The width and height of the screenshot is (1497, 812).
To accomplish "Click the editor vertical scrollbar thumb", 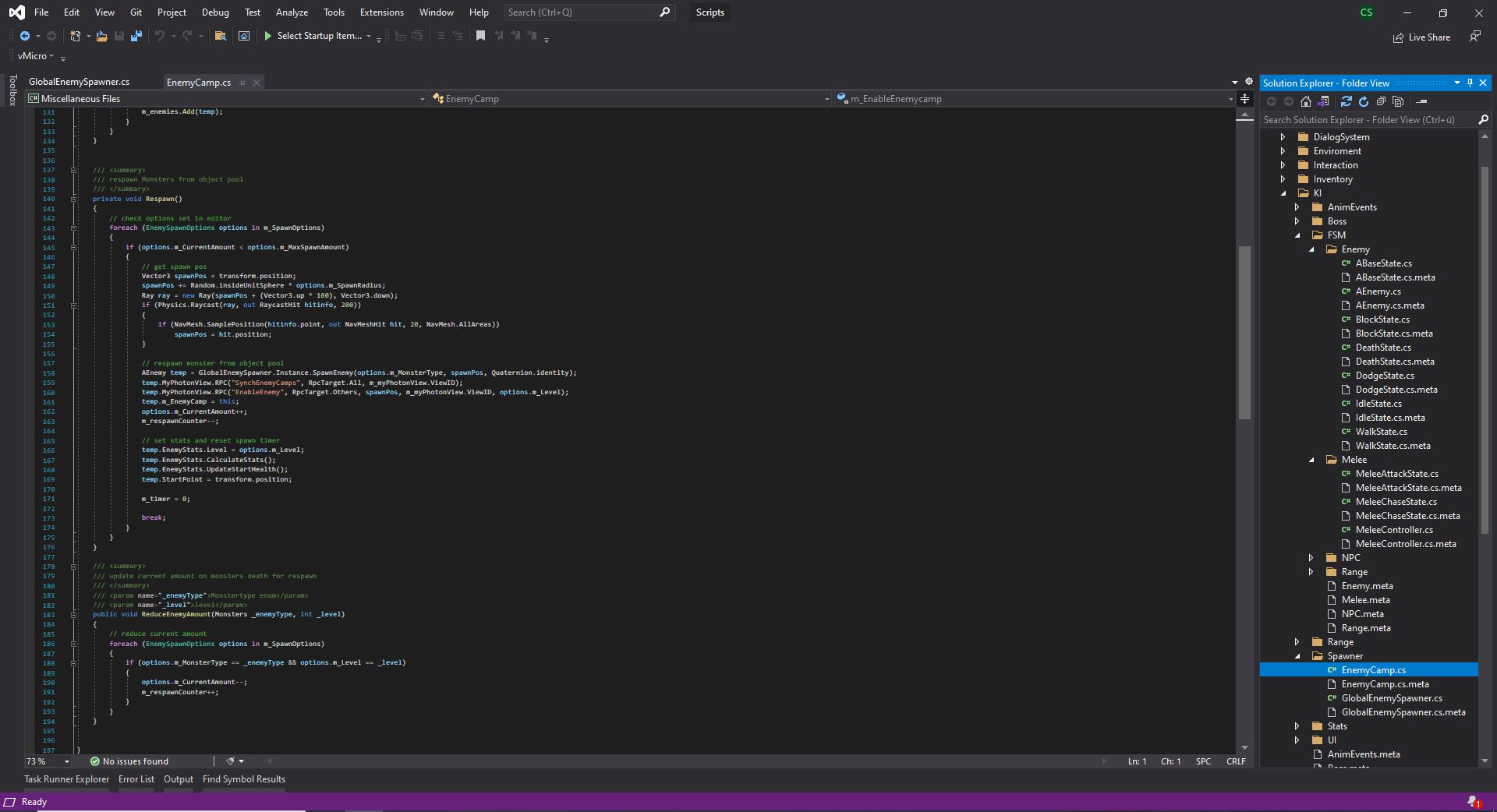I will (1244, 333).
